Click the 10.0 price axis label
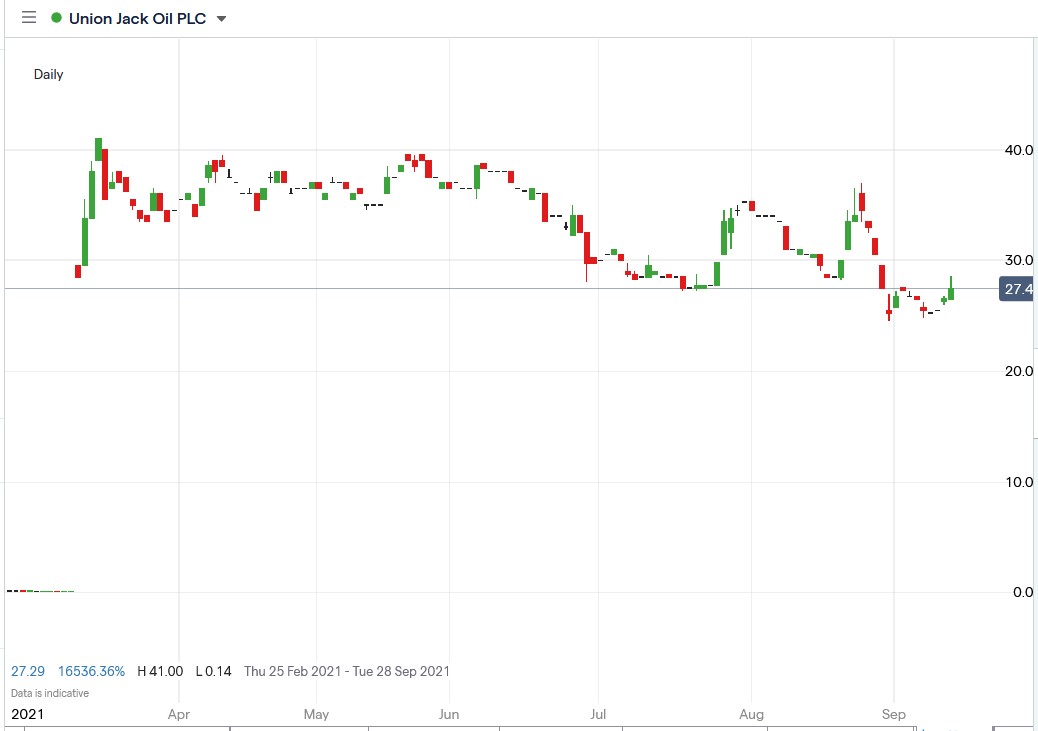Viewport: 1038px width, 731px height. (1019, 482)
